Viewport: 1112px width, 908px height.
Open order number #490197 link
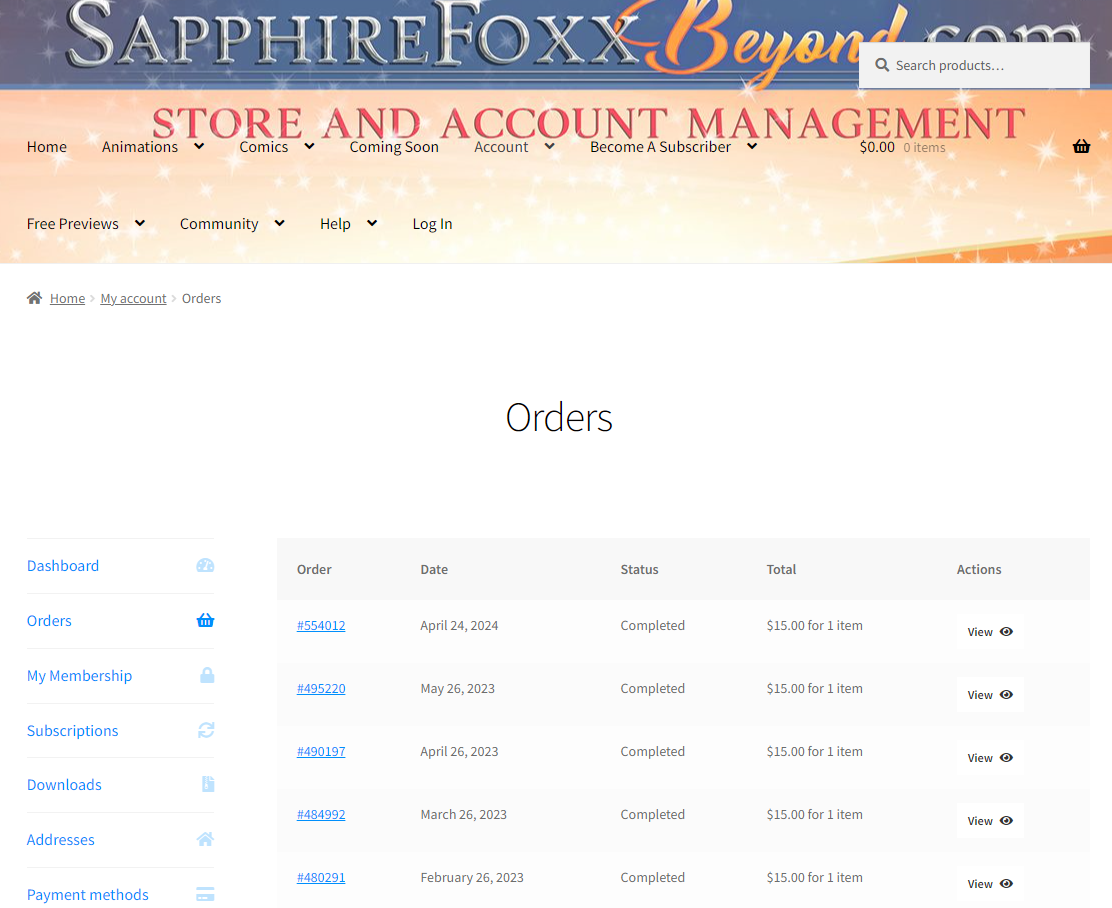321,751
